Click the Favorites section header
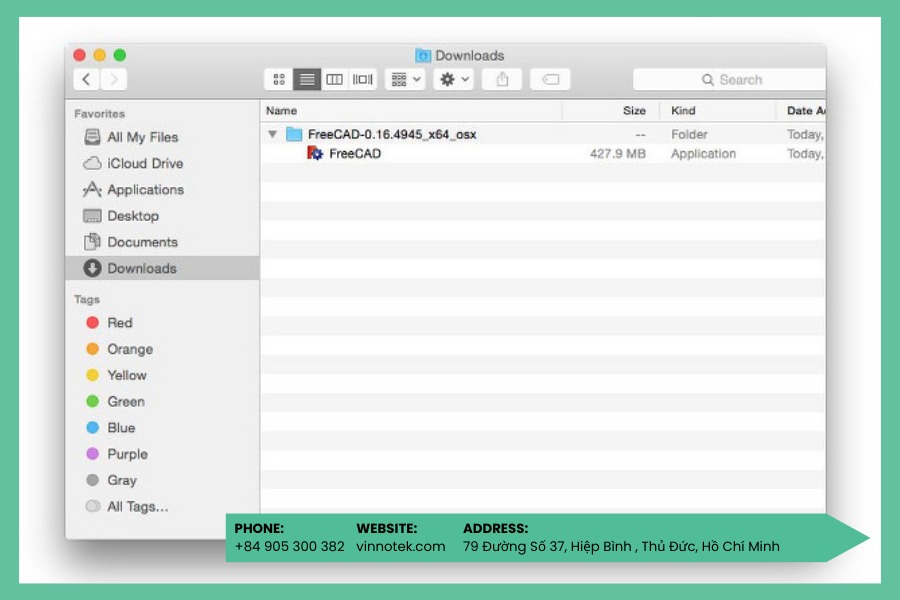 pos(99,114)
